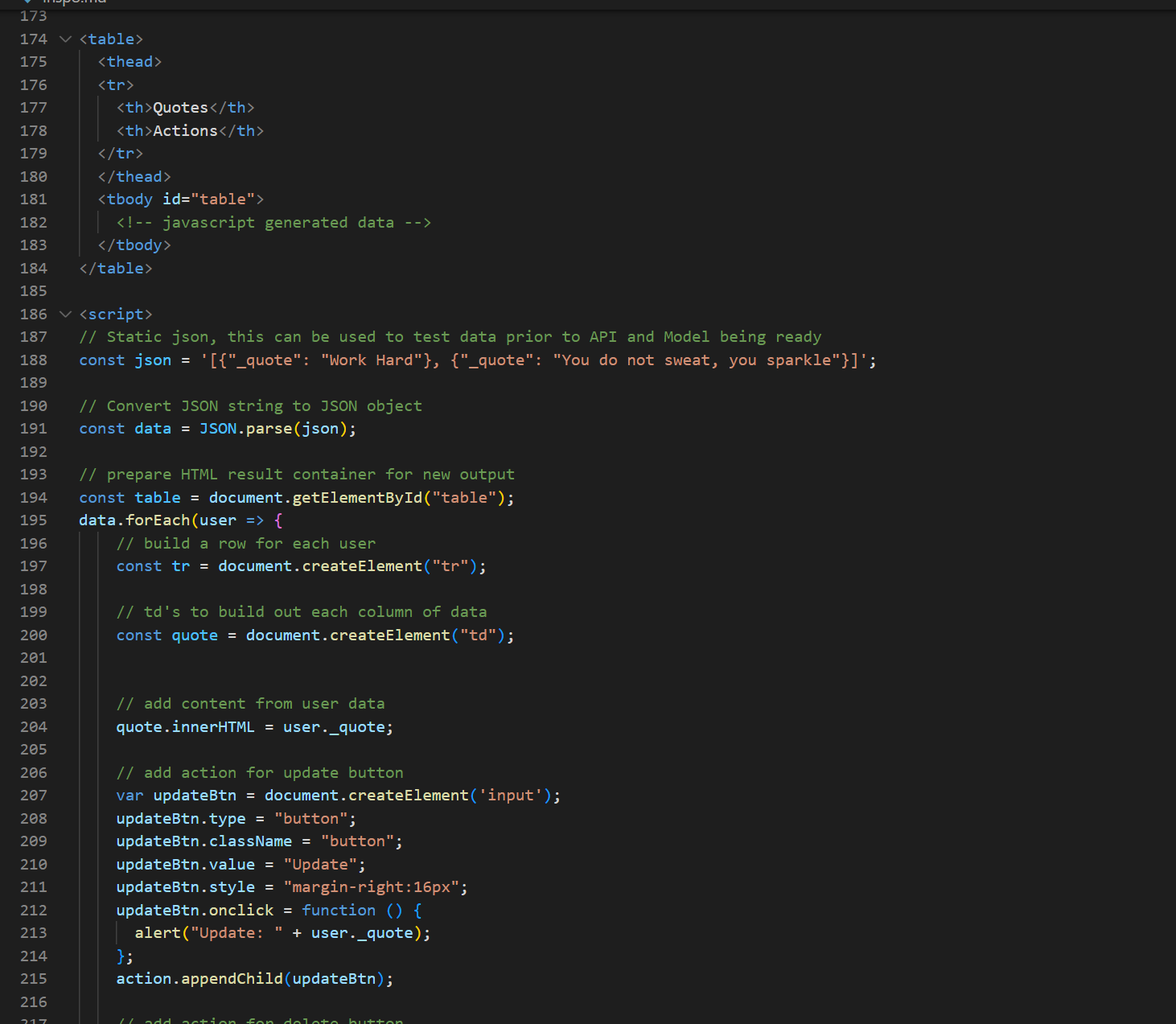Click quote.innerHTML on line 204
The image size is (1176, 1024).
185,726
